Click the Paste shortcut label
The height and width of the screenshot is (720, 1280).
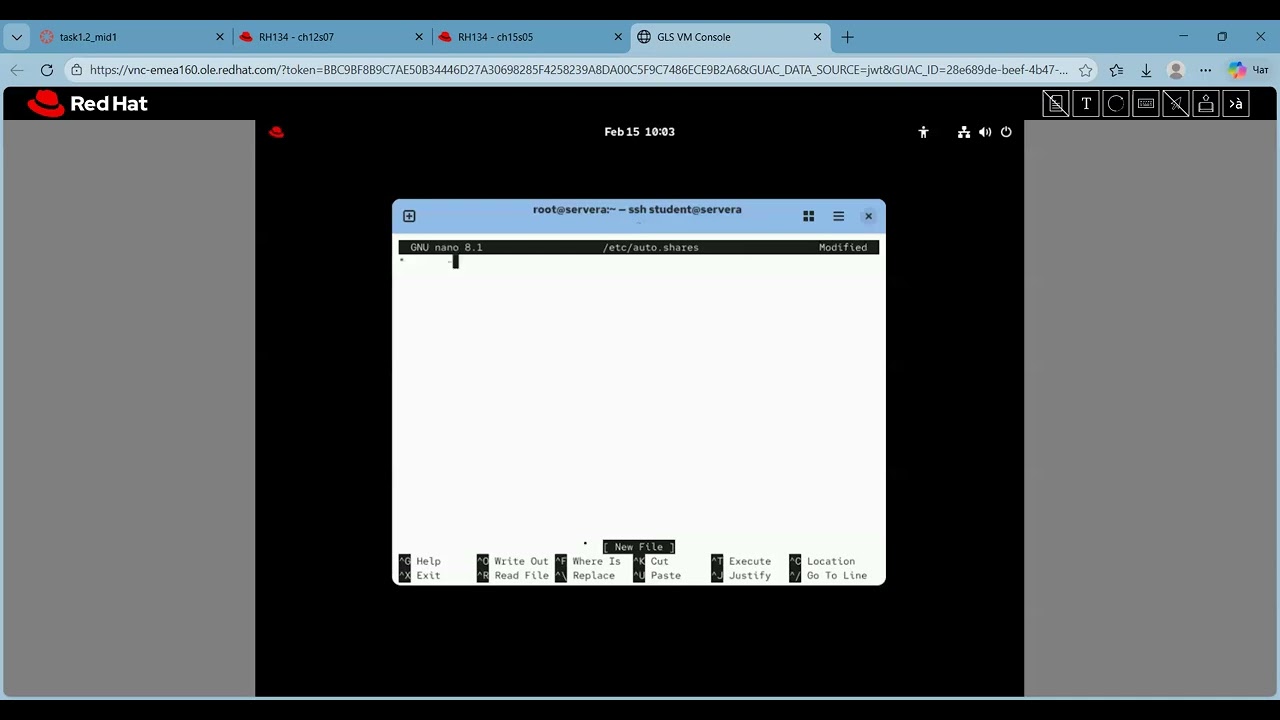coord(665,575)
